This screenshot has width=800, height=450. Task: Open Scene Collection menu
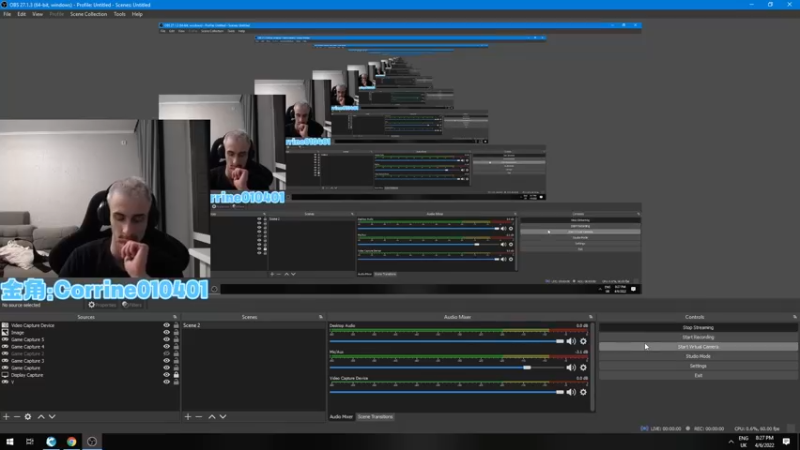point(88,14)
